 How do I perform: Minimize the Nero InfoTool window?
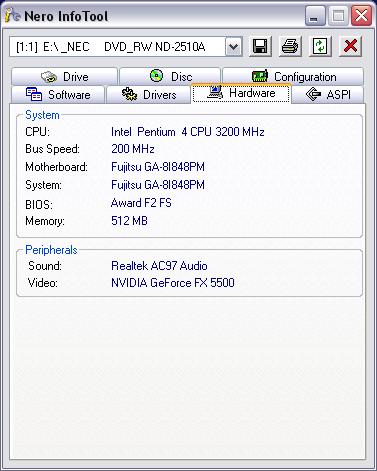tap(315, 16)
